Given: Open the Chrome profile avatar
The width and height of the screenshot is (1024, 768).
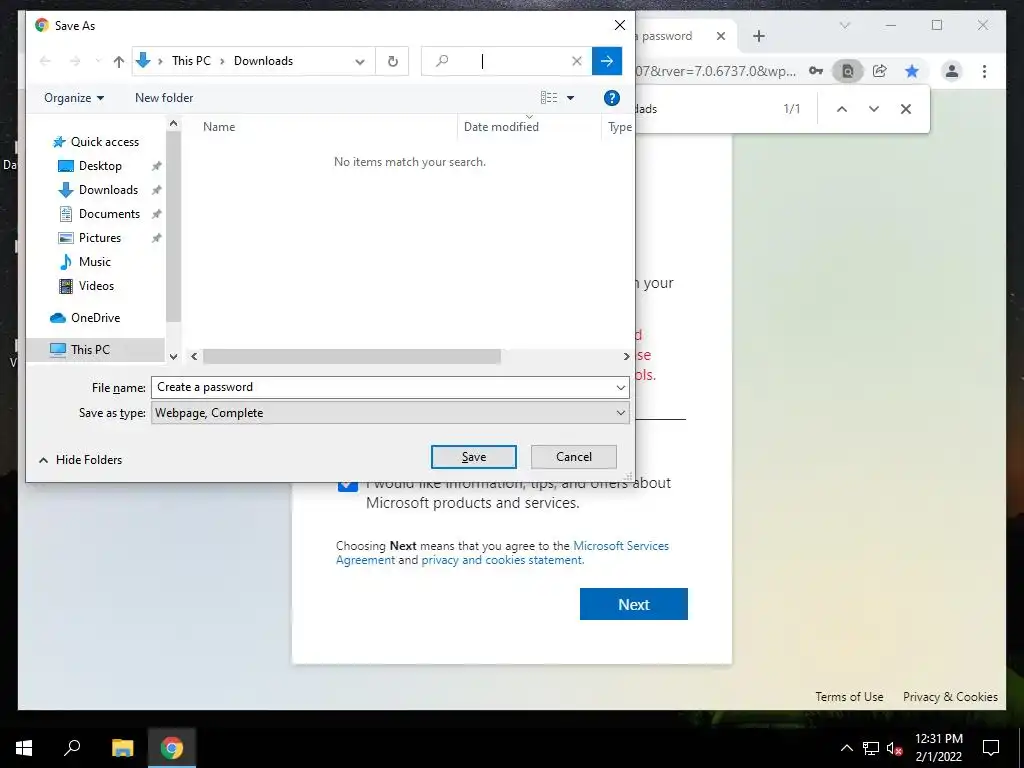Looking at the screenshot, I should tap(952, 71).
